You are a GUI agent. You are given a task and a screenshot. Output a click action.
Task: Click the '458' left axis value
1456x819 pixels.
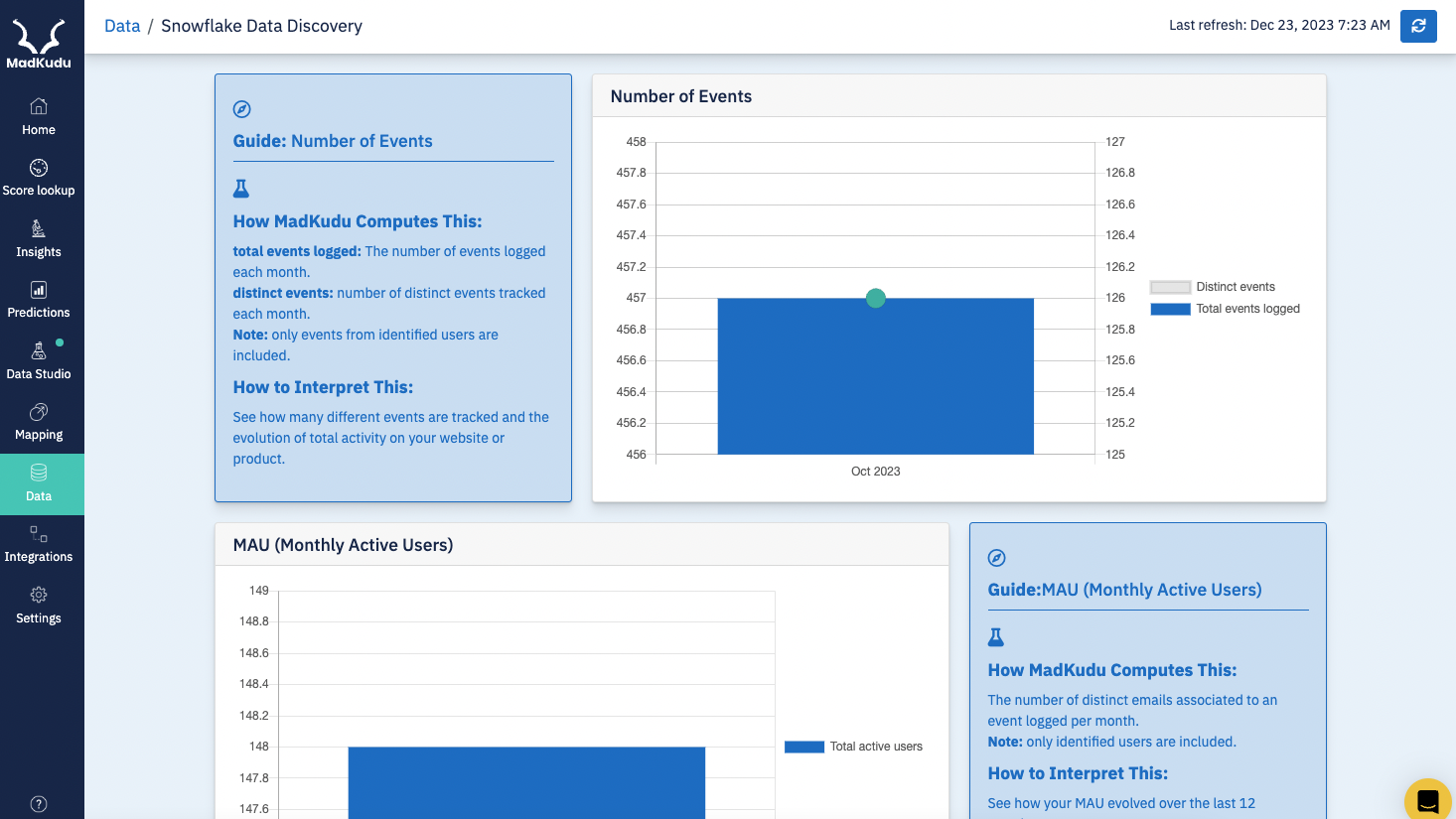coord(636,142)
